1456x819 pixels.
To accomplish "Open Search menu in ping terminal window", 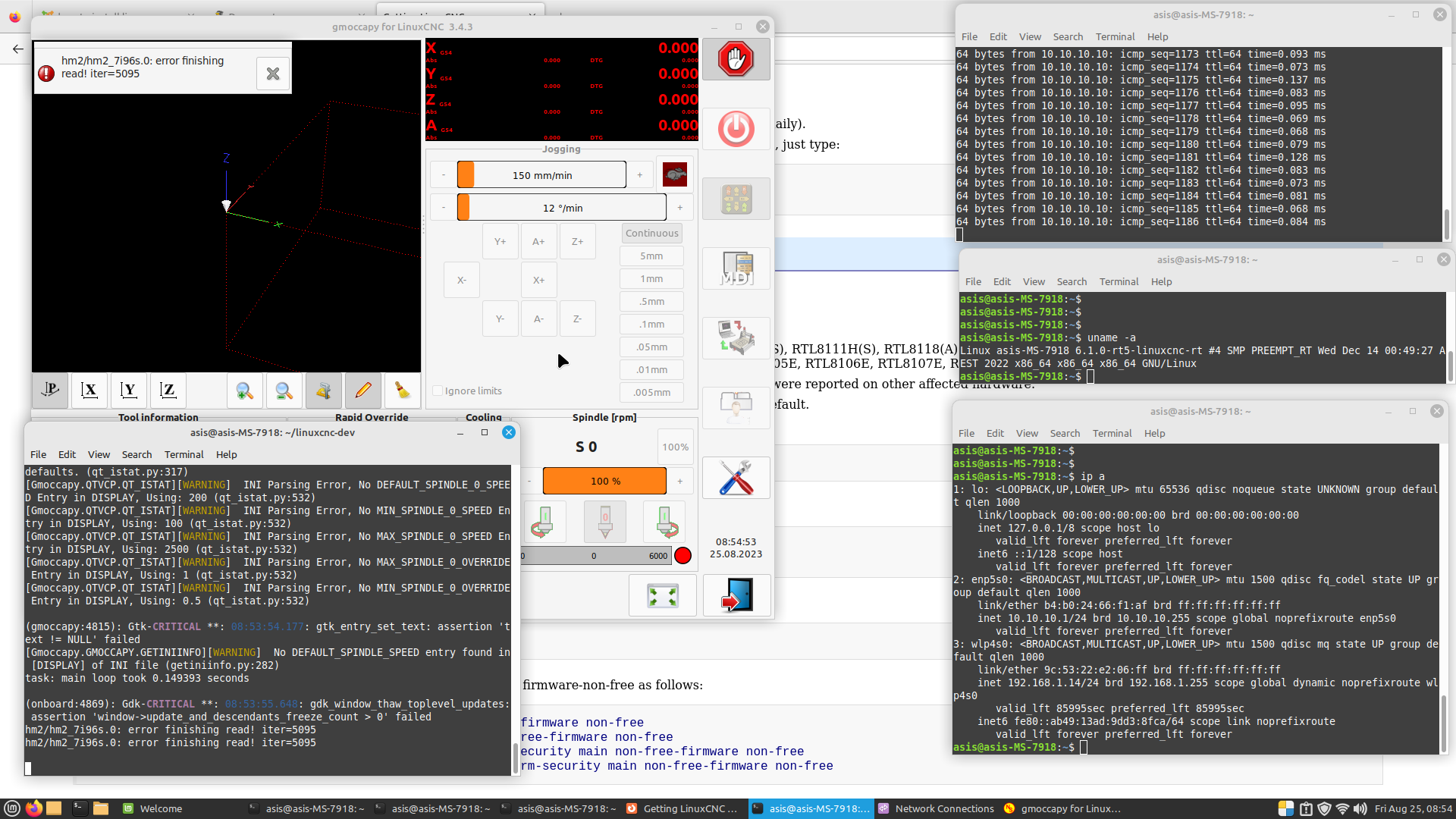I will [1068, 36].
